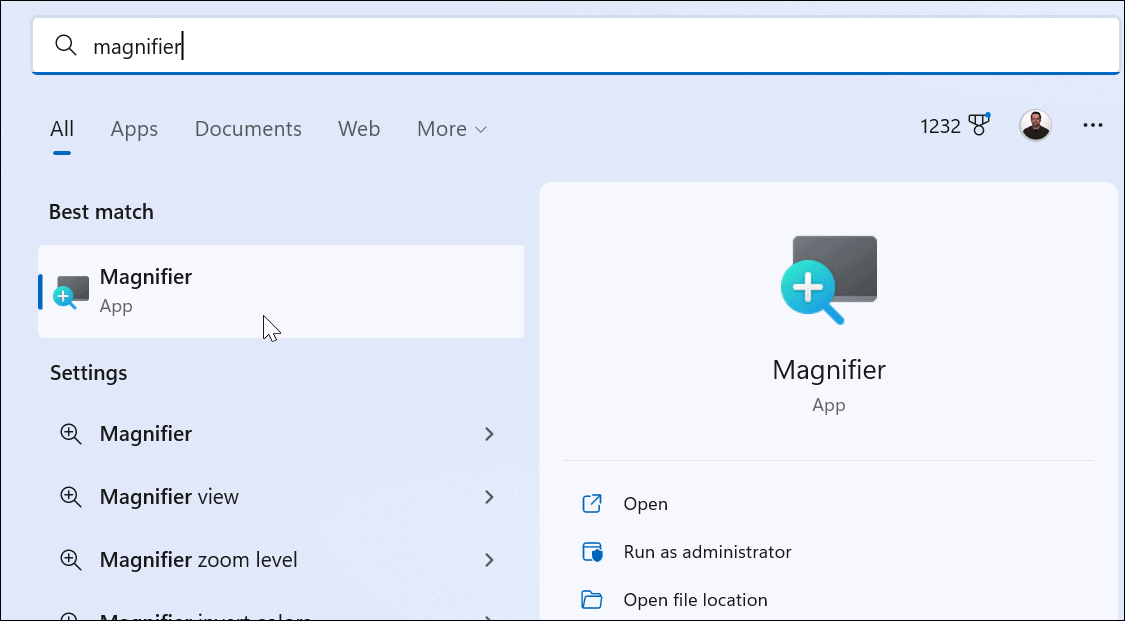Expand the More search filters dropdown
The image size is (1125, 621).
(451, 128)
